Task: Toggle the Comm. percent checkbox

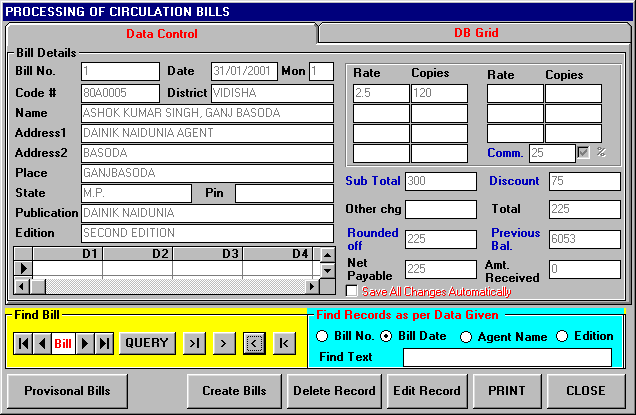Action: tap(585, 153)
